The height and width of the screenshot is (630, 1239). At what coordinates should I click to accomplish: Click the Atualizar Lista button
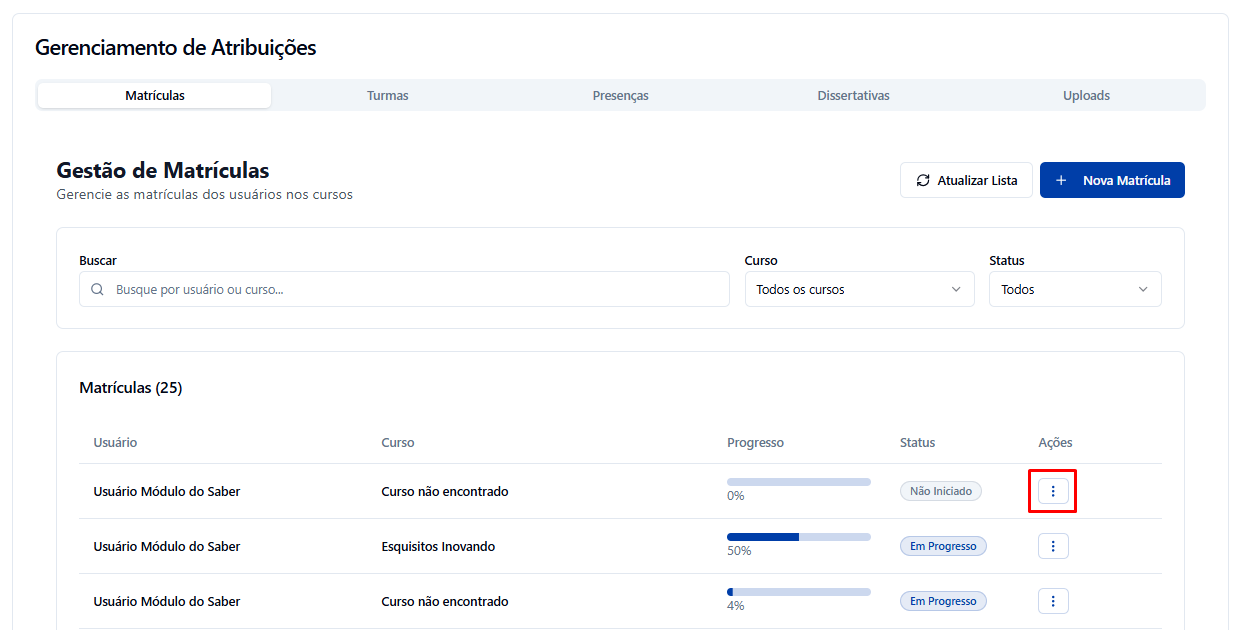click(966, 181)
